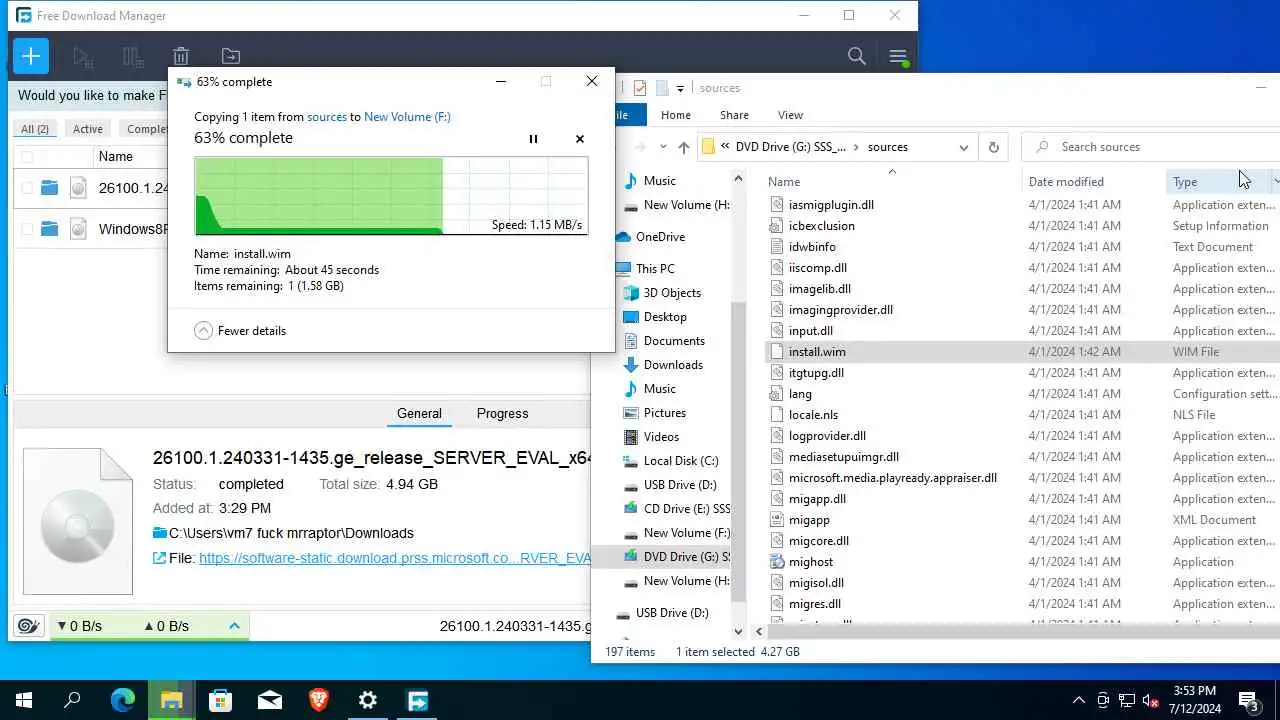Open the hamburger menu in Free Download Manager
Image resolution: width=1280 pixels, height=720 pixels.
(x=898, y=56)
